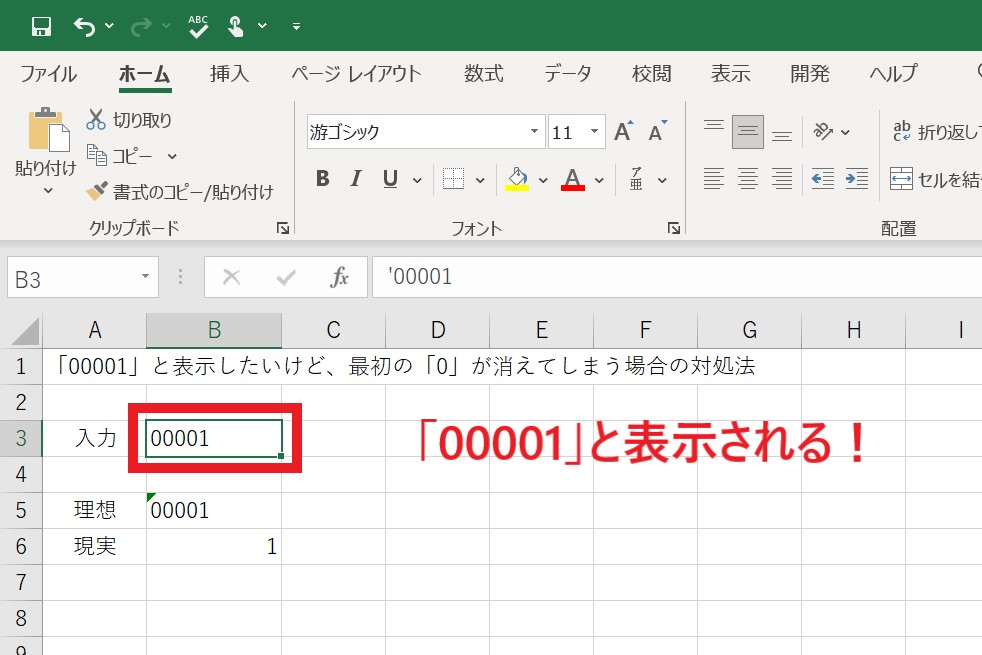This screenshot has width=982, height=655.
Task: Expand the borders dropdown arrow
Action: (480, 180)
